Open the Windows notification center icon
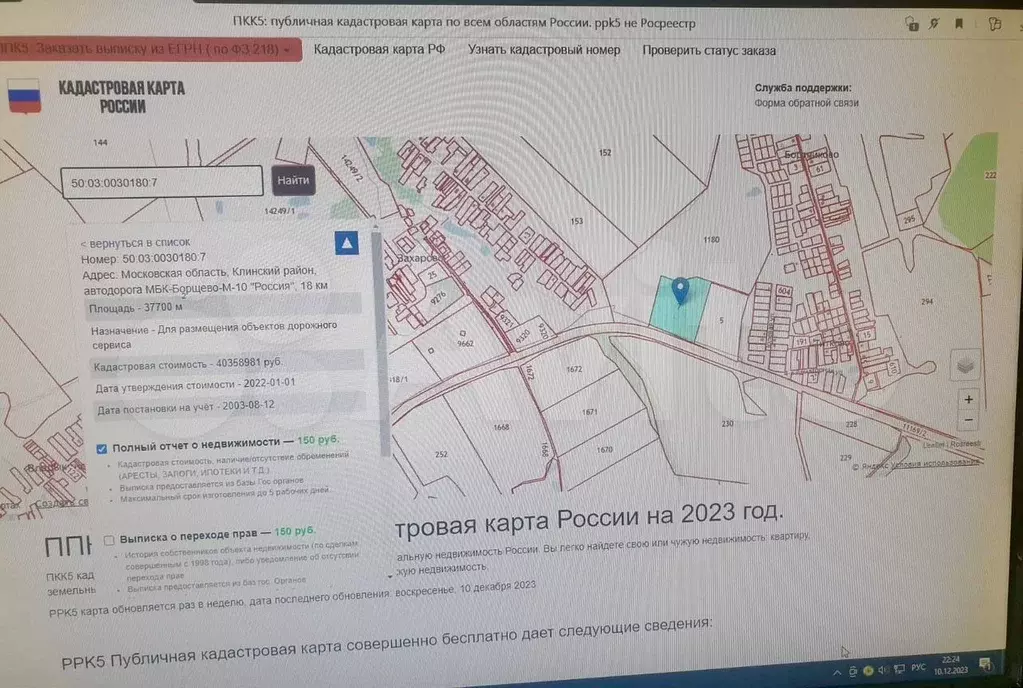 point(985,665)
